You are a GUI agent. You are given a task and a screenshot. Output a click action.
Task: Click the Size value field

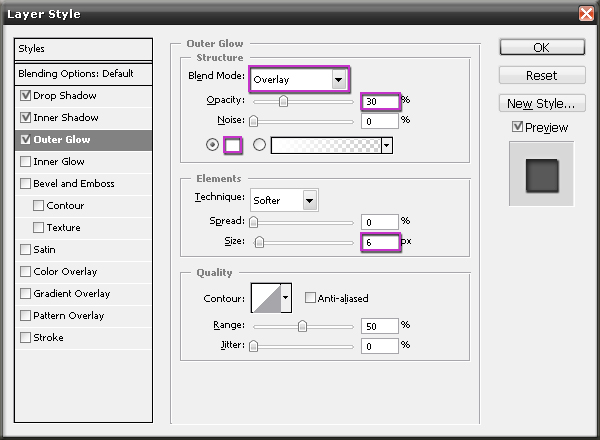click(380, 242)
